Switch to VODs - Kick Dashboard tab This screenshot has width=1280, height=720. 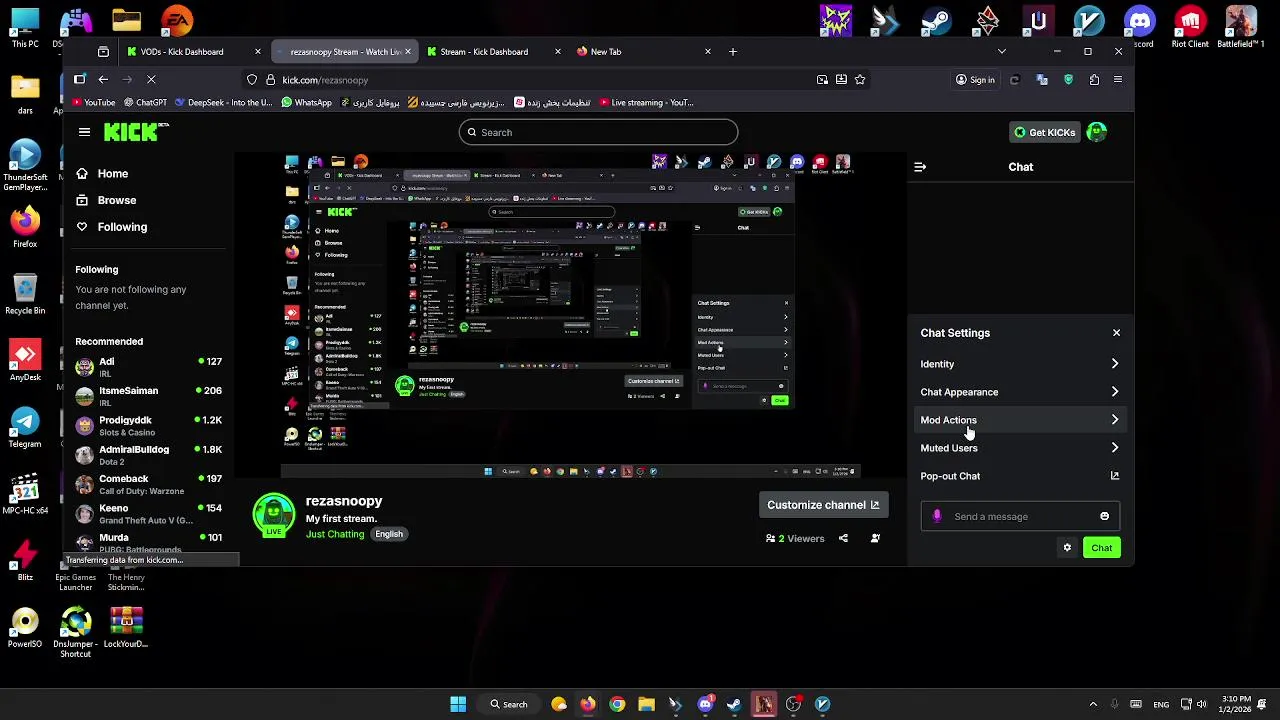193,52
